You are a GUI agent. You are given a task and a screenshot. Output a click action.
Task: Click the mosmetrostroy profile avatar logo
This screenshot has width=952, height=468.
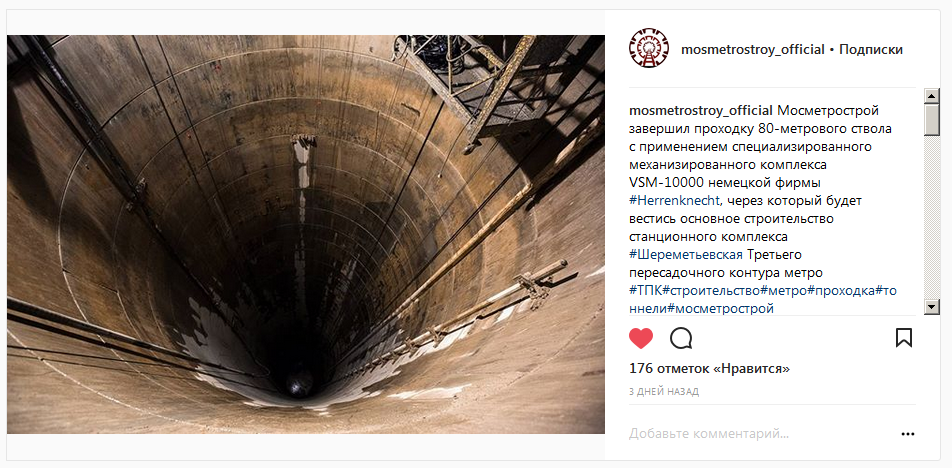[648, 49]
